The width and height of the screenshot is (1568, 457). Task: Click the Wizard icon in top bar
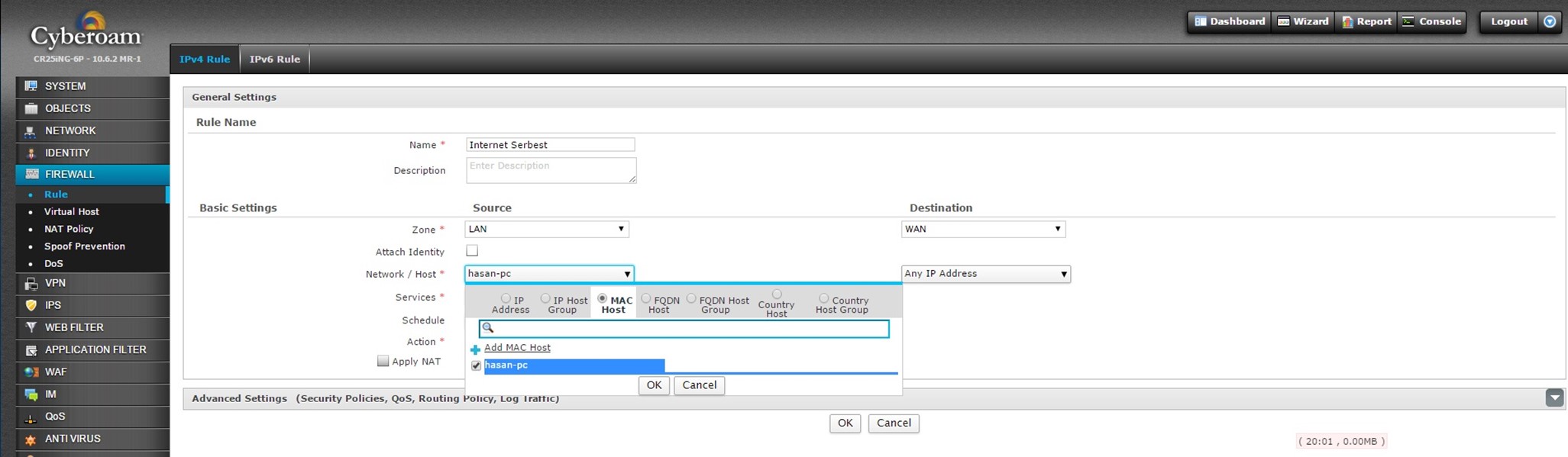click(1284, 21)
